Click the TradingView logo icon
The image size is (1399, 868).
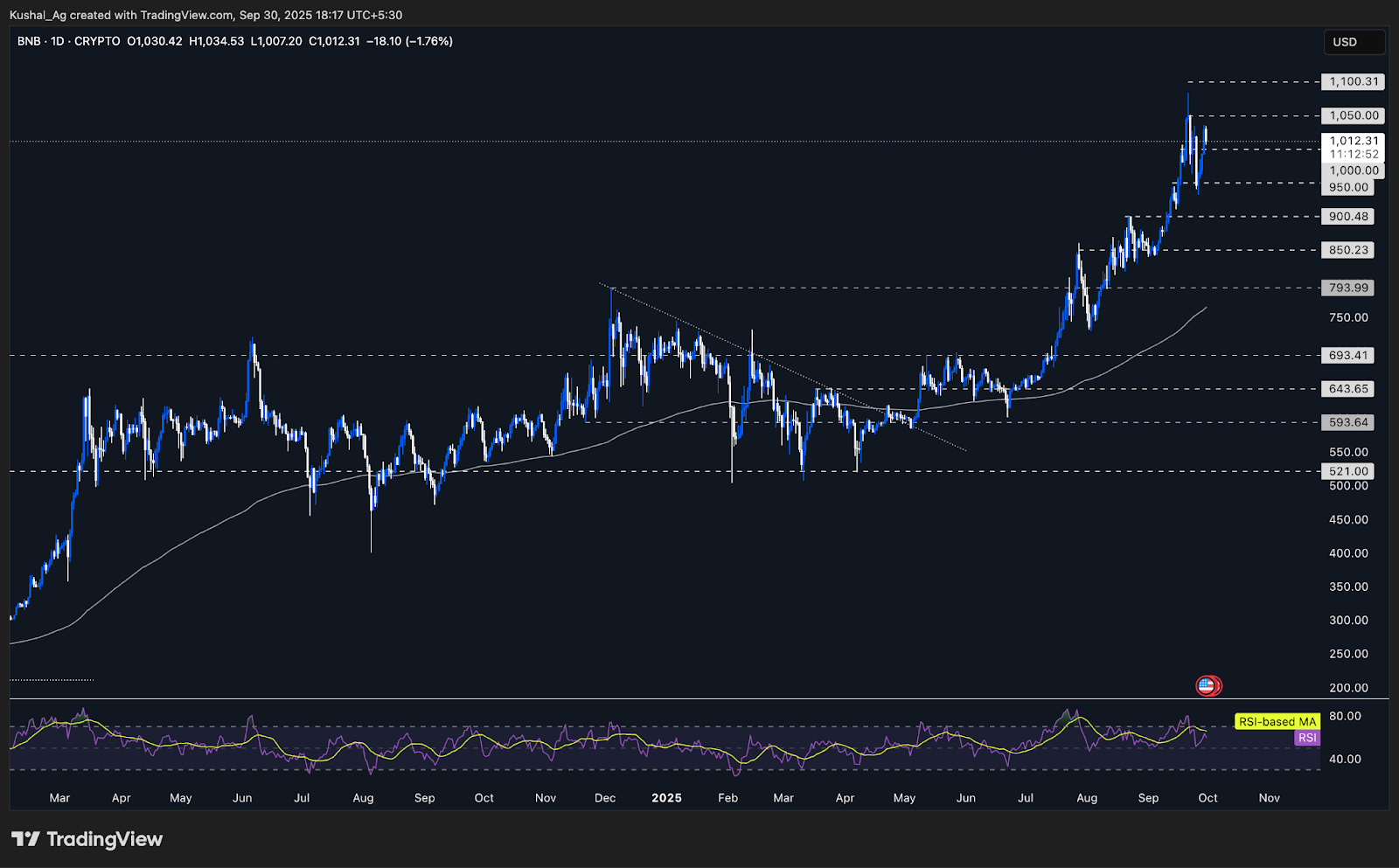[25, 839]
